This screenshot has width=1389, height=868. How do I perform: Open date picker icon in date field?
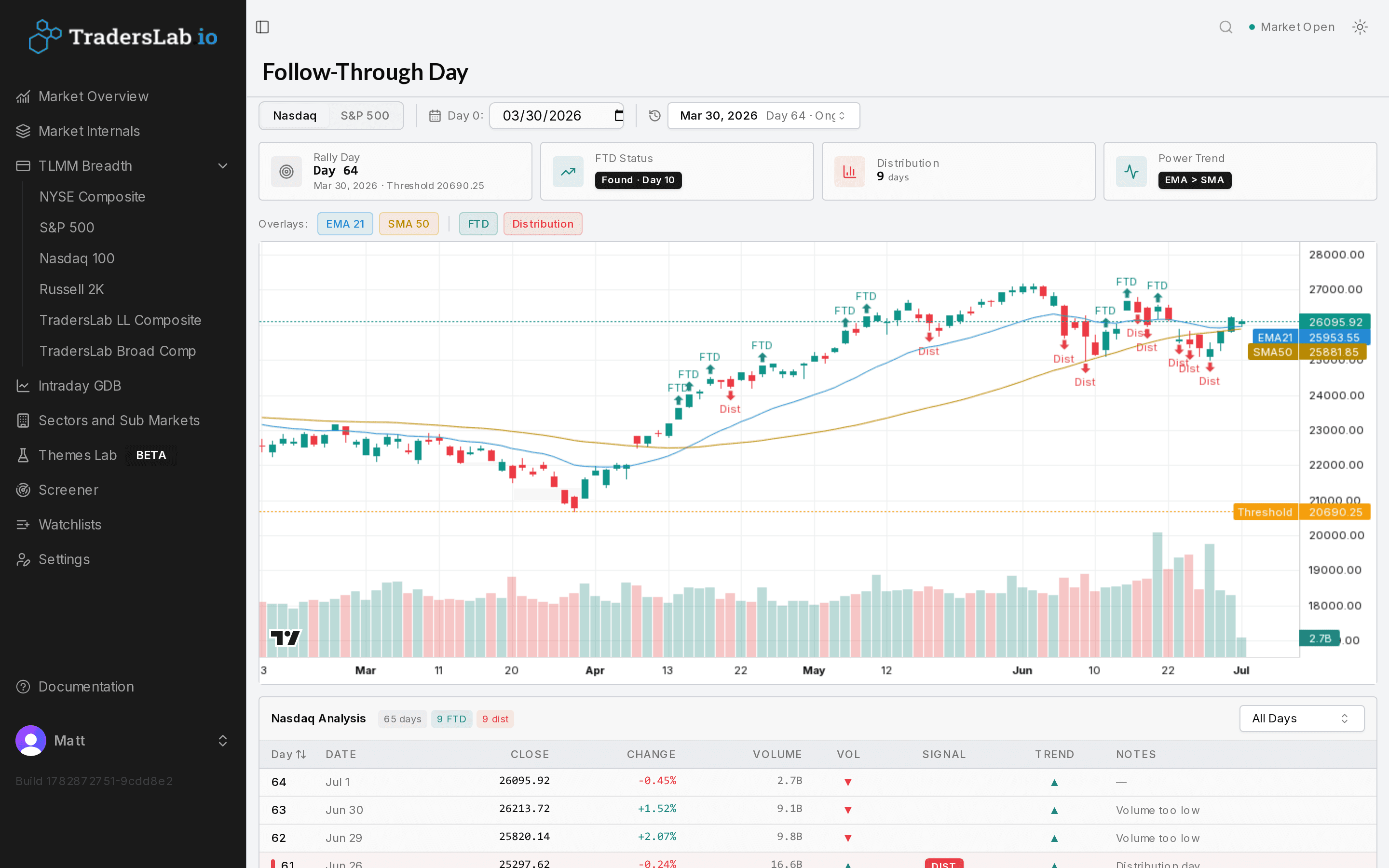pyautogui.click(x=619, y=116)
